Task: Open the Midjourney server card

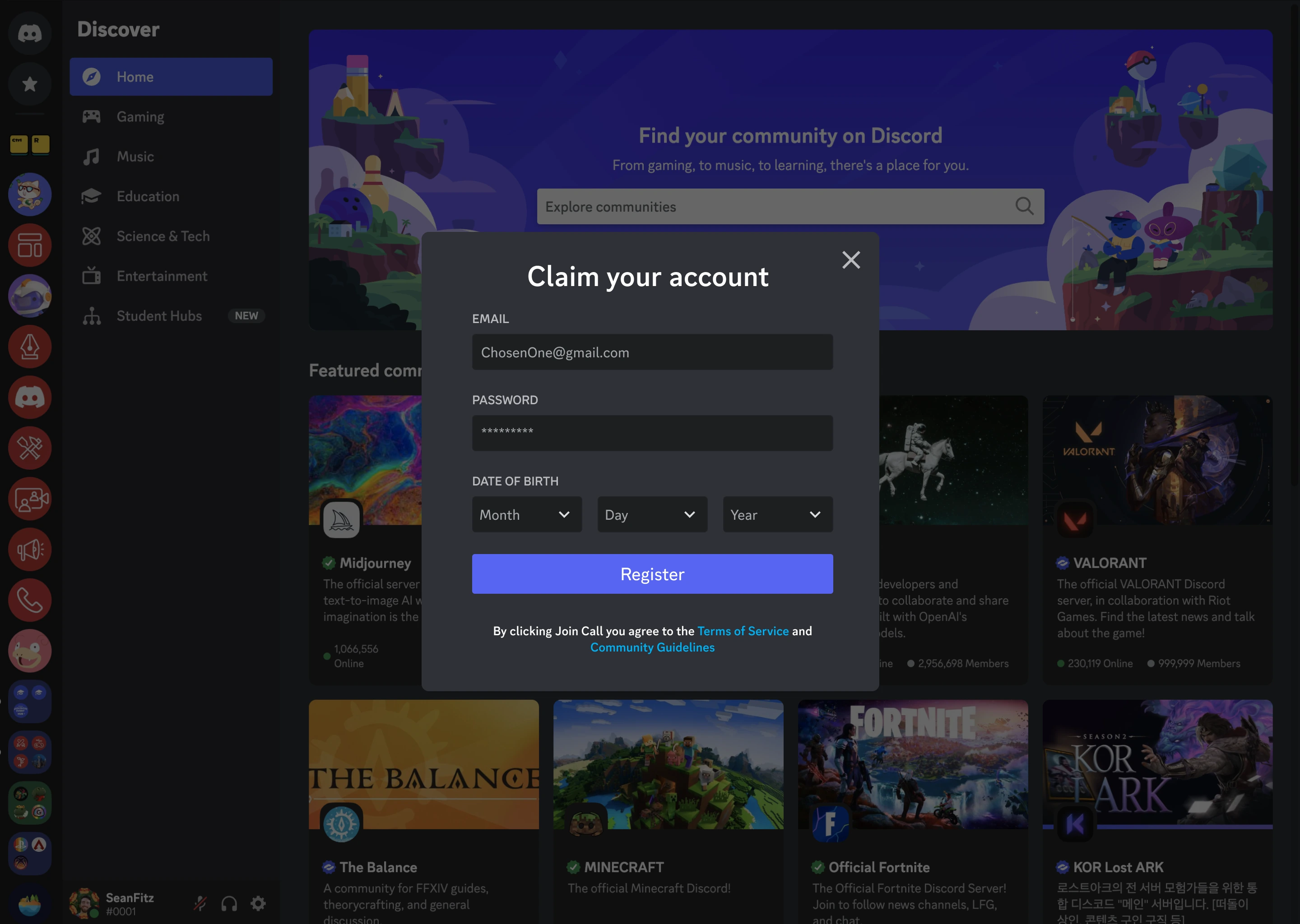Action: point(366,540)
